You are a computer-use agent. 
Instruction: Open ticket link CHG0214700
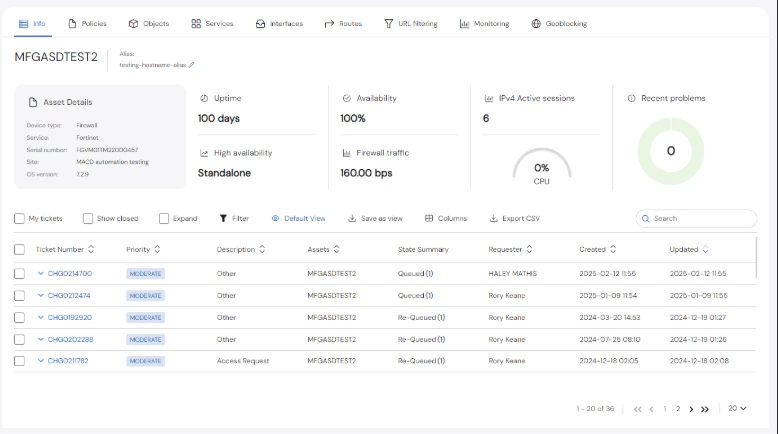coord(69,273)
